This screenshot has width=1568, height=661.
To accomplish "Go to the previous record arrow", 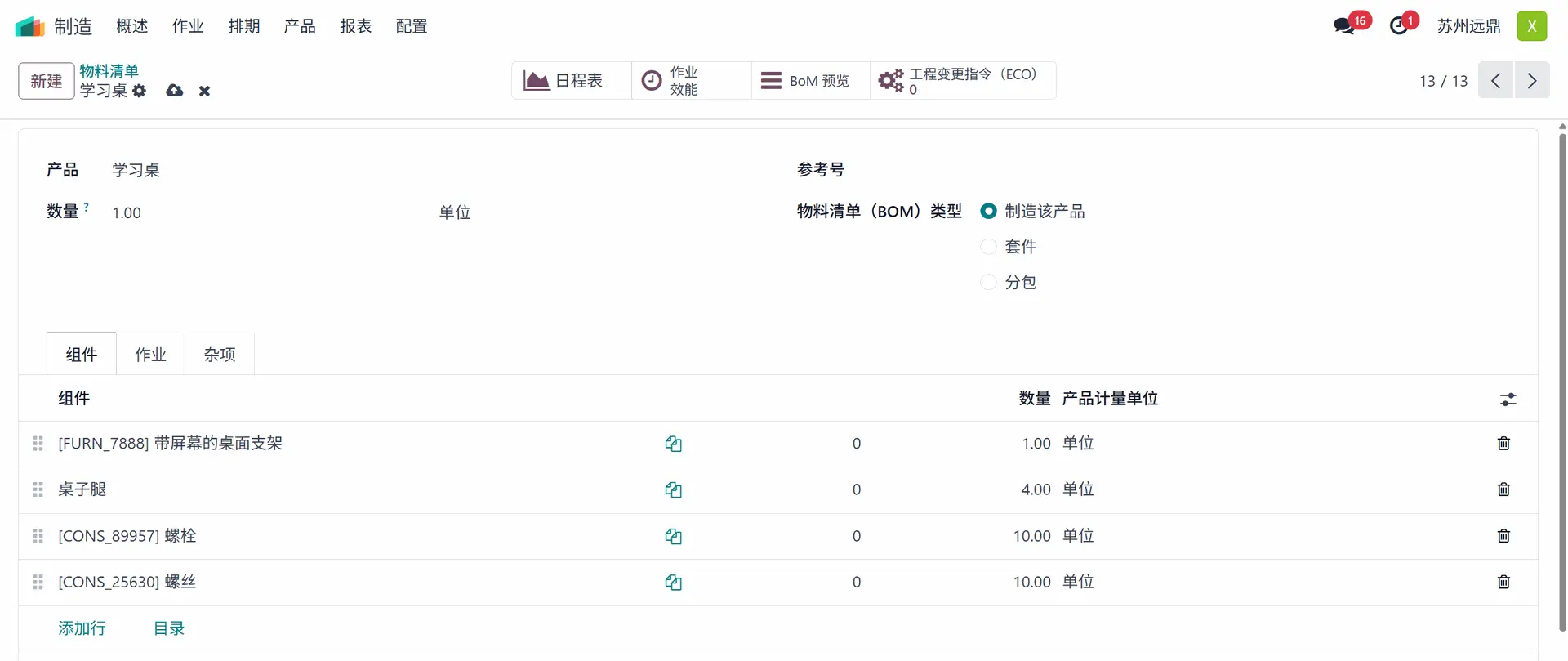I will 1496,80.
